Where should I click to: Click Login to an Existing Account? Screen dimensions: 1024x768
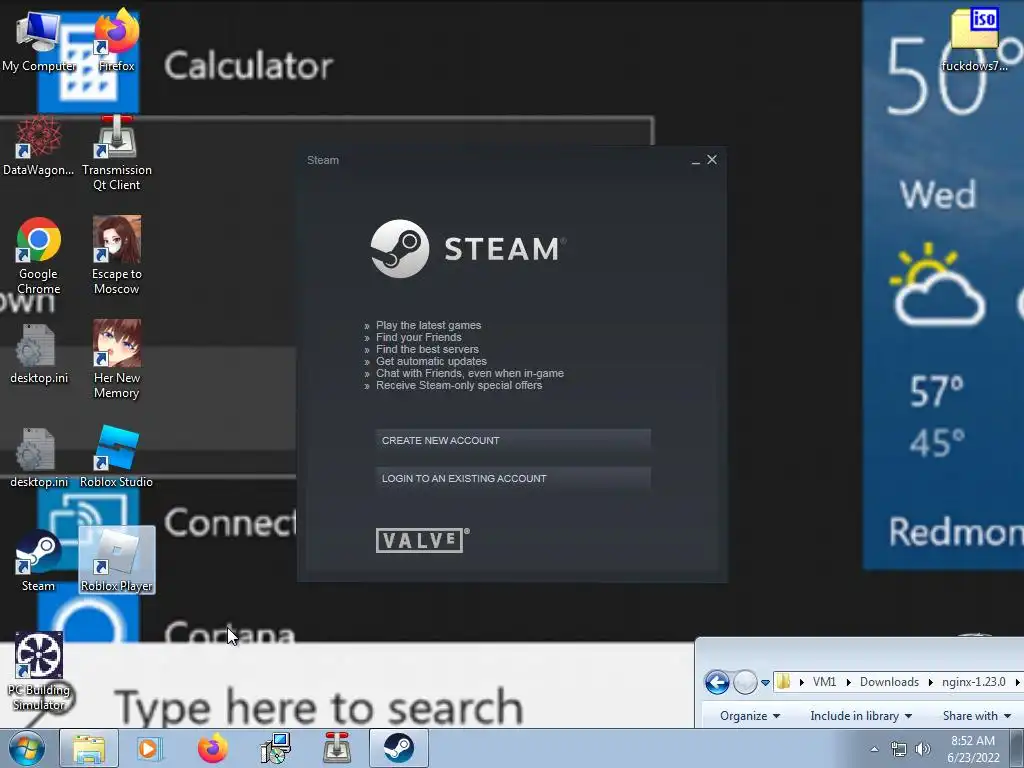tap(513, 479)
